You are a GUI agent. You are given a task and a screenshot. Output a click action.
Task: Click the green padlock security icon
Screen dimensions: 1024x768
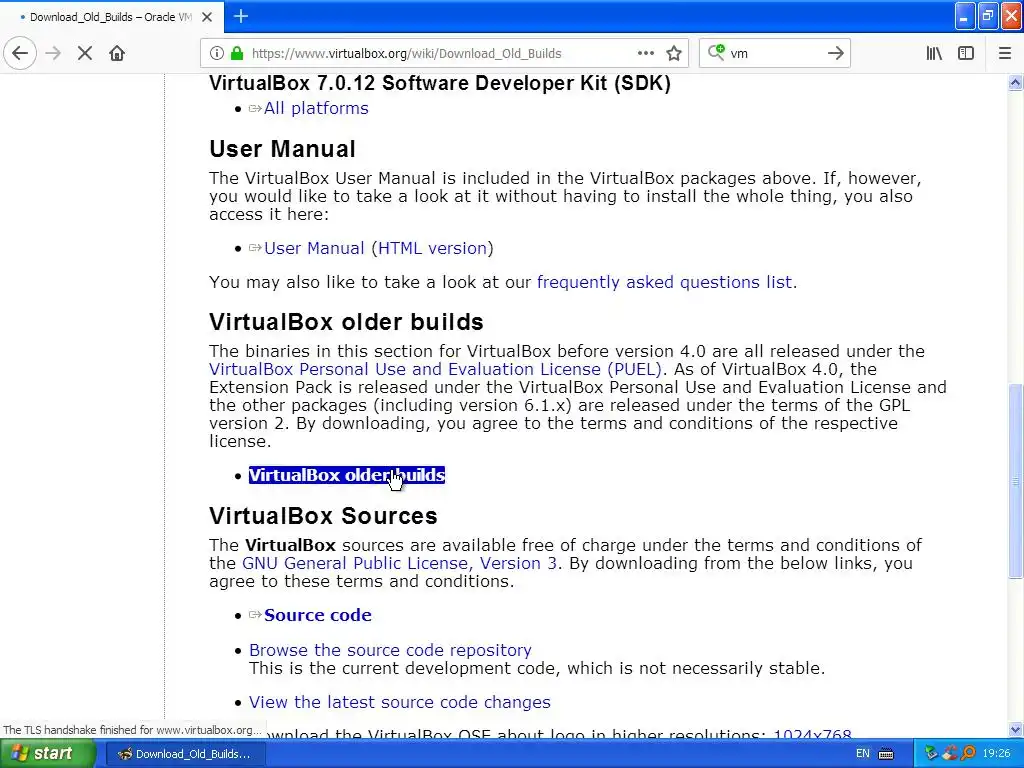click(x=237, y=54)
